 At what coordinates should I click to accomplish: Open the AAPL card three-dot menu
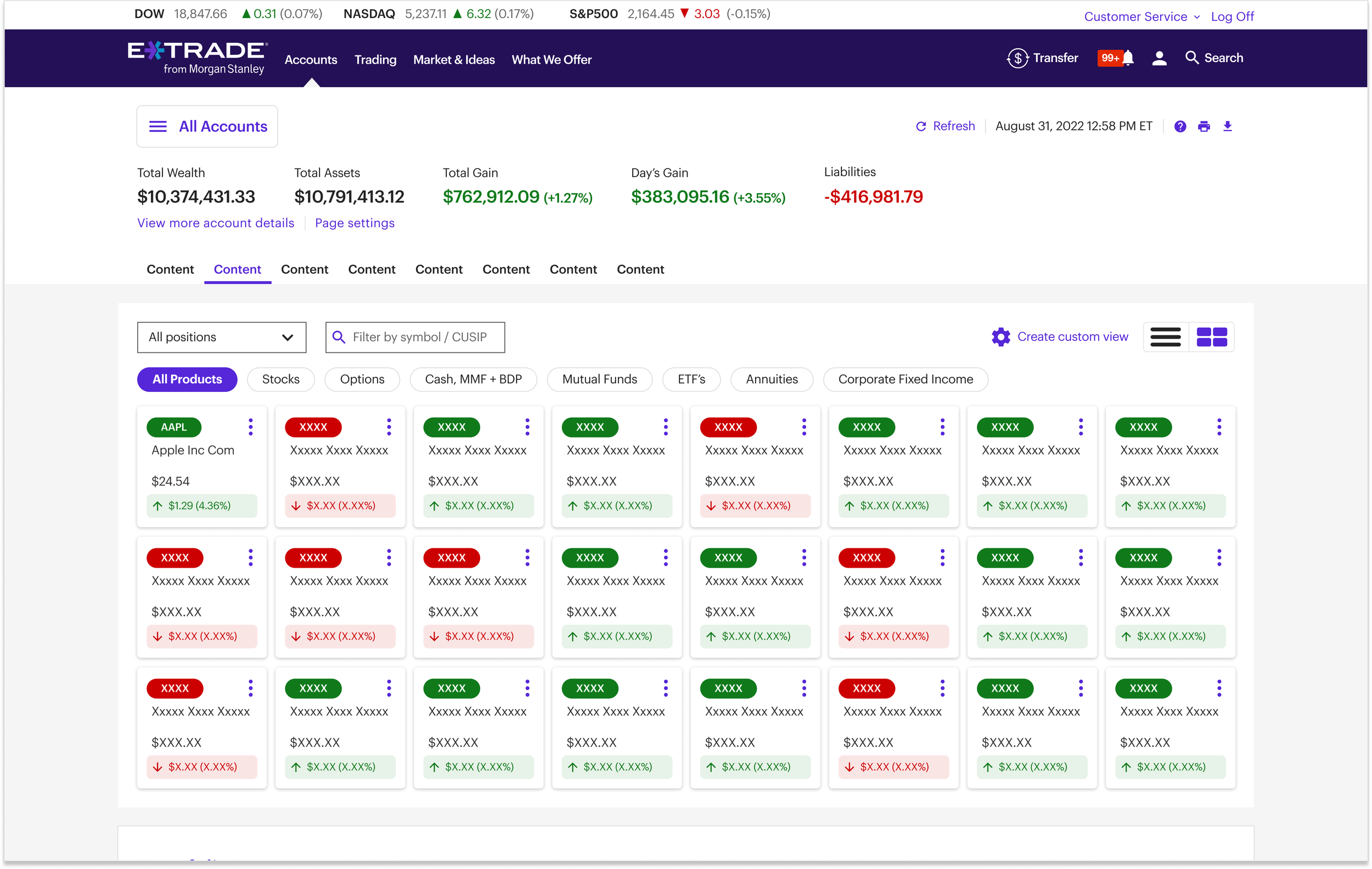[x=250, y=427]
